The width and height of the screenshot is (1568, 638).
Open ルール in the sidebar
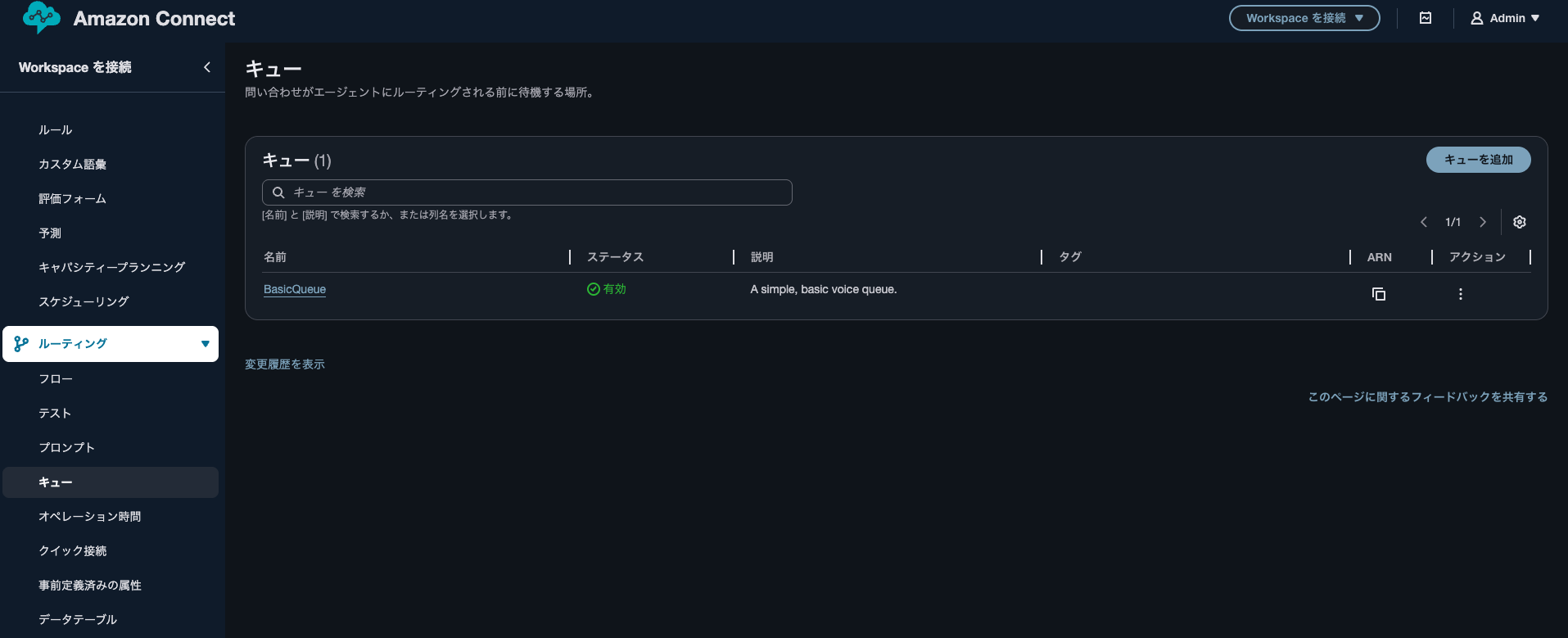pos(56,130)
